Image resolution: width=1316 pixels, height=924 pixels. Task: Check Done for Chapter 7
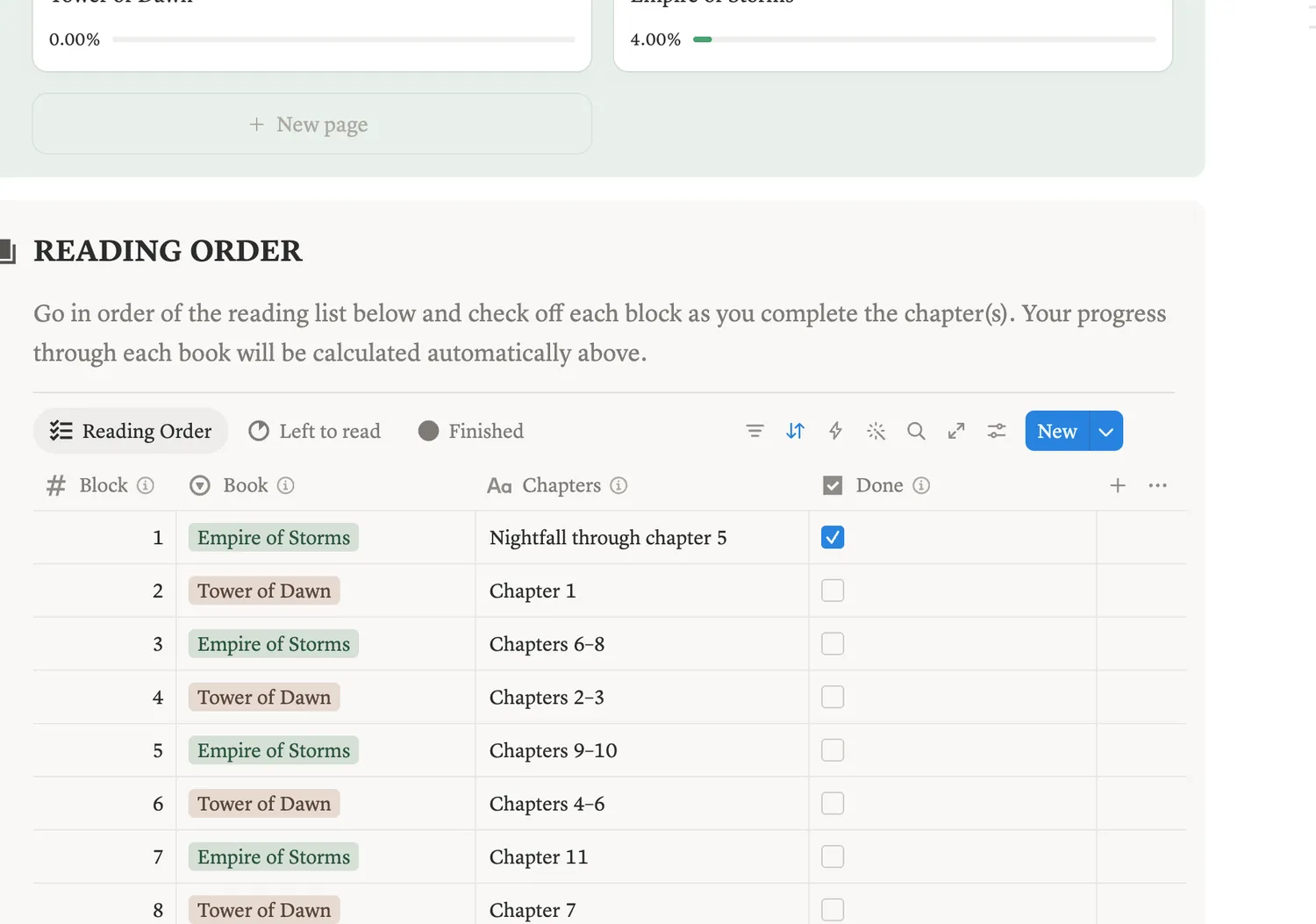tap(833, 910)
